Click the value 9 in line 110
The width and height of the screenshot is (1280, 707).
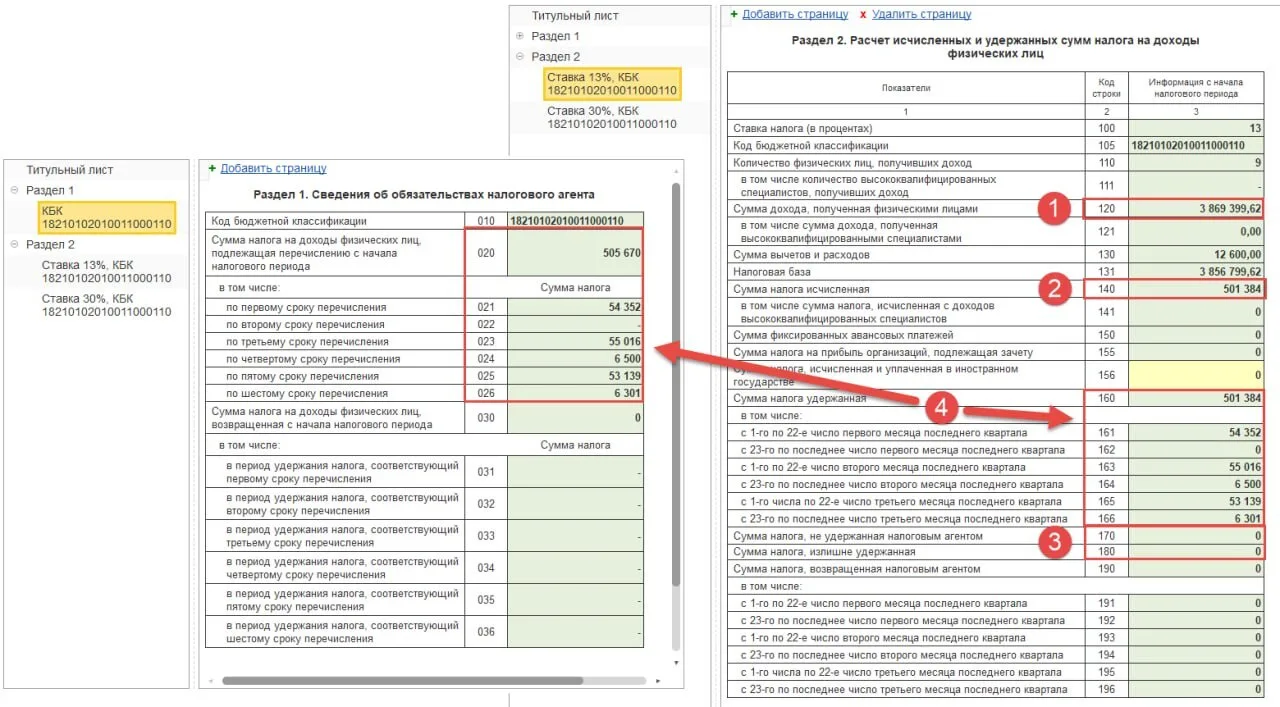point(1197,163)
